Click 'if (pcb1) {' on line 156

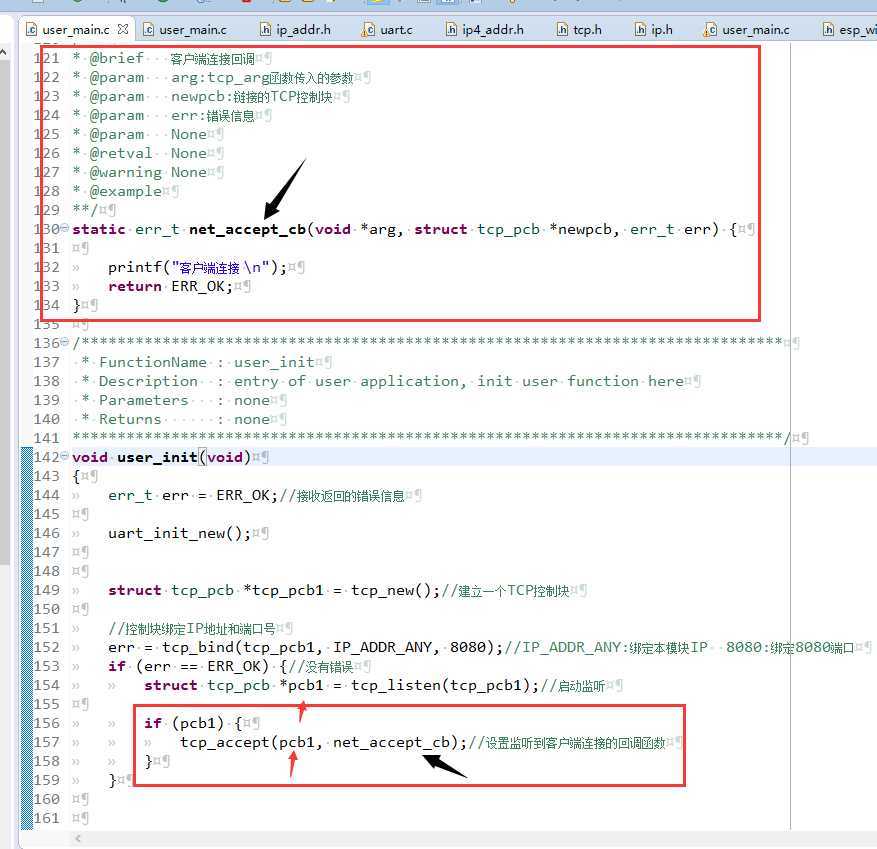point(193,724)
